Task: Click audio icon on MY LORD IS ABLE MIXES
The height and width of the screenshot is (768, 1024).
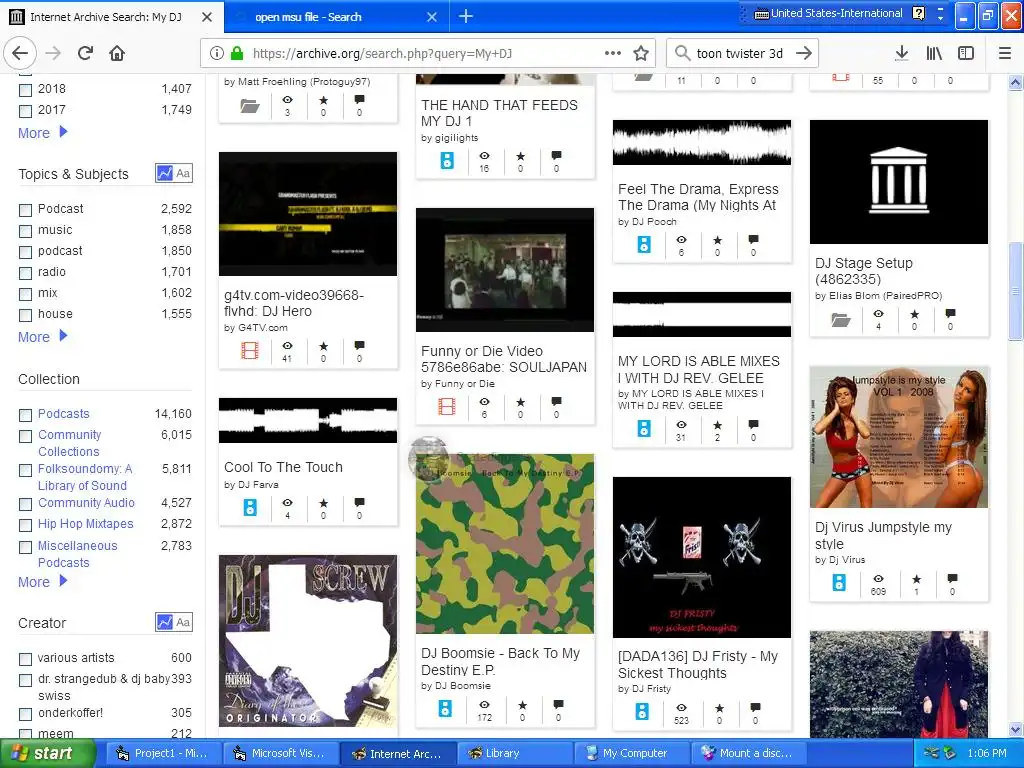Action: pos(644,429)
